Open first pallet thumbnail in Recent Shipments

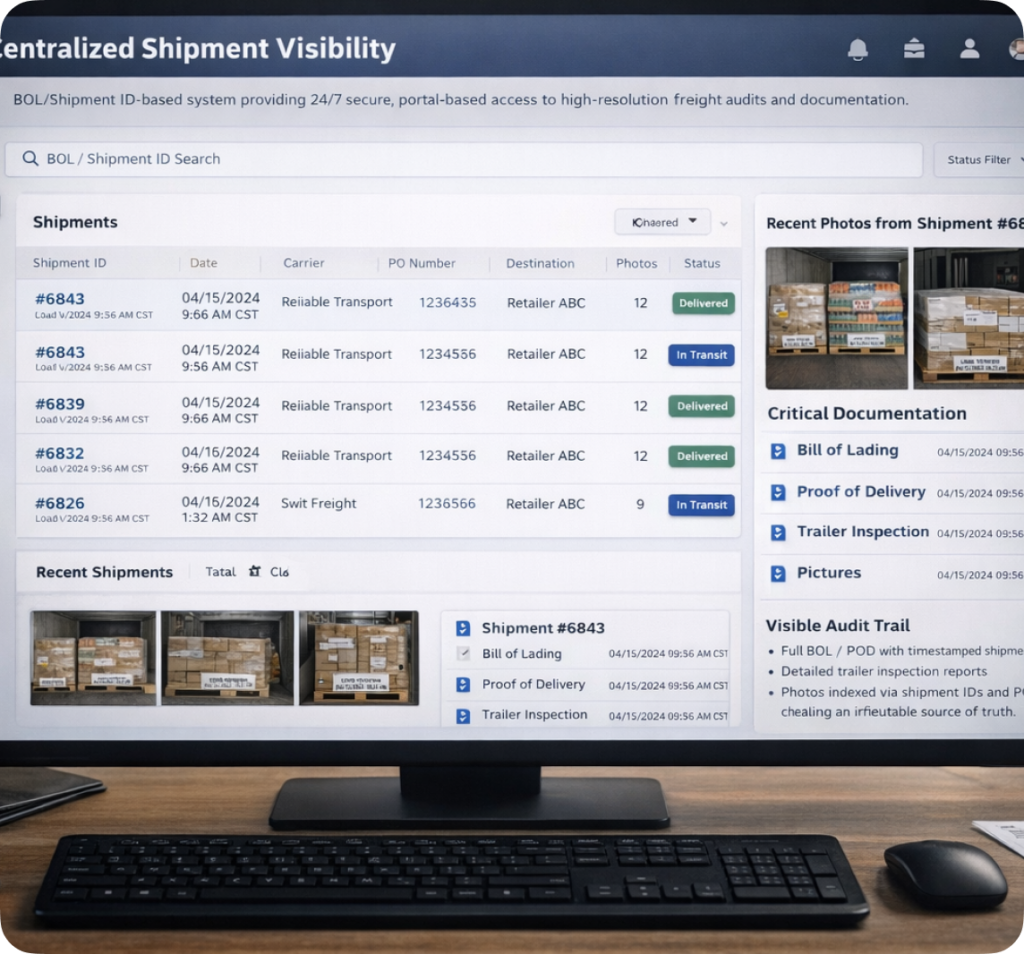[x=93, y=657]
